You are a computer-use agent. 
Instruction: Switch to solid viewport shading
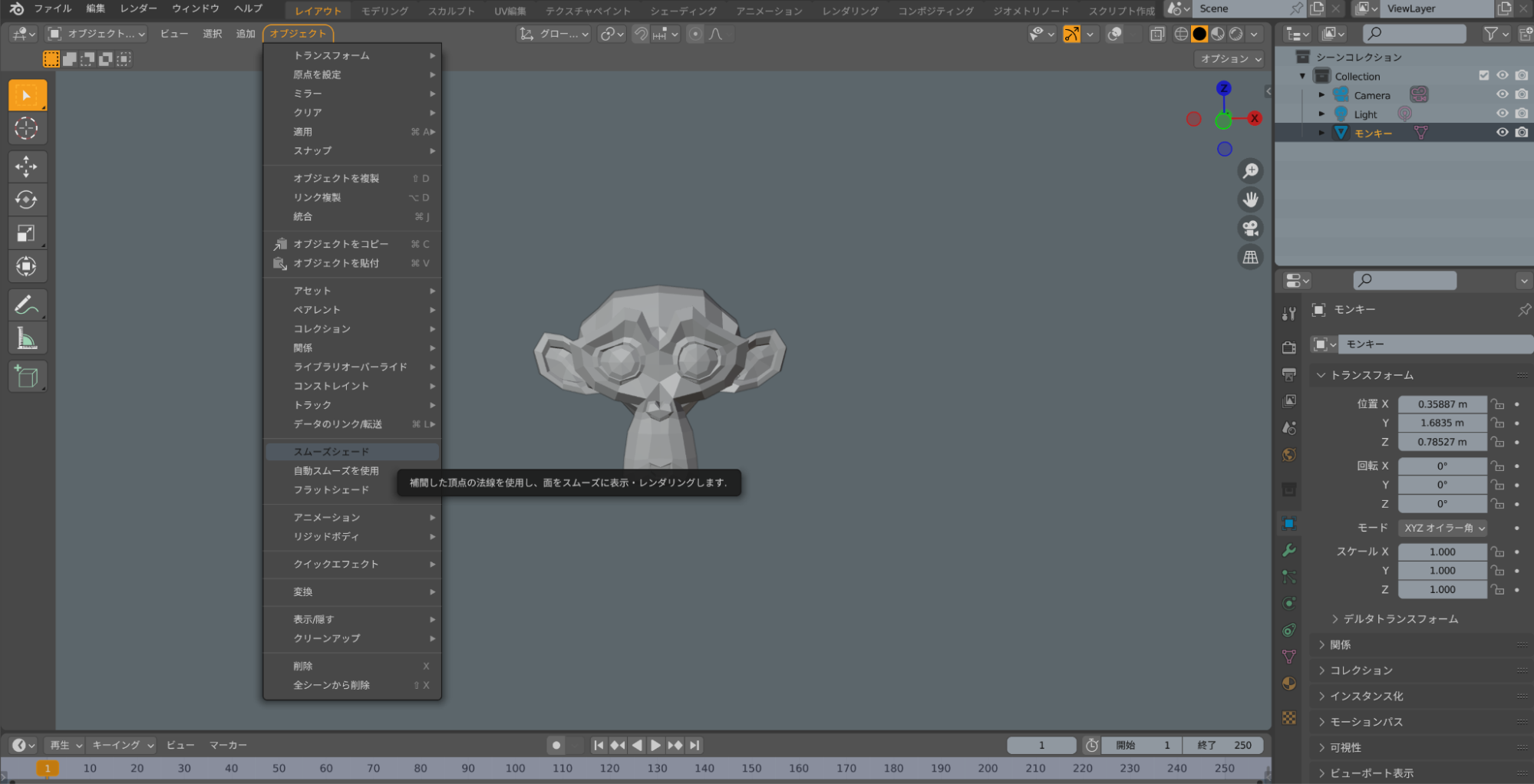(x=1199, y=34)
